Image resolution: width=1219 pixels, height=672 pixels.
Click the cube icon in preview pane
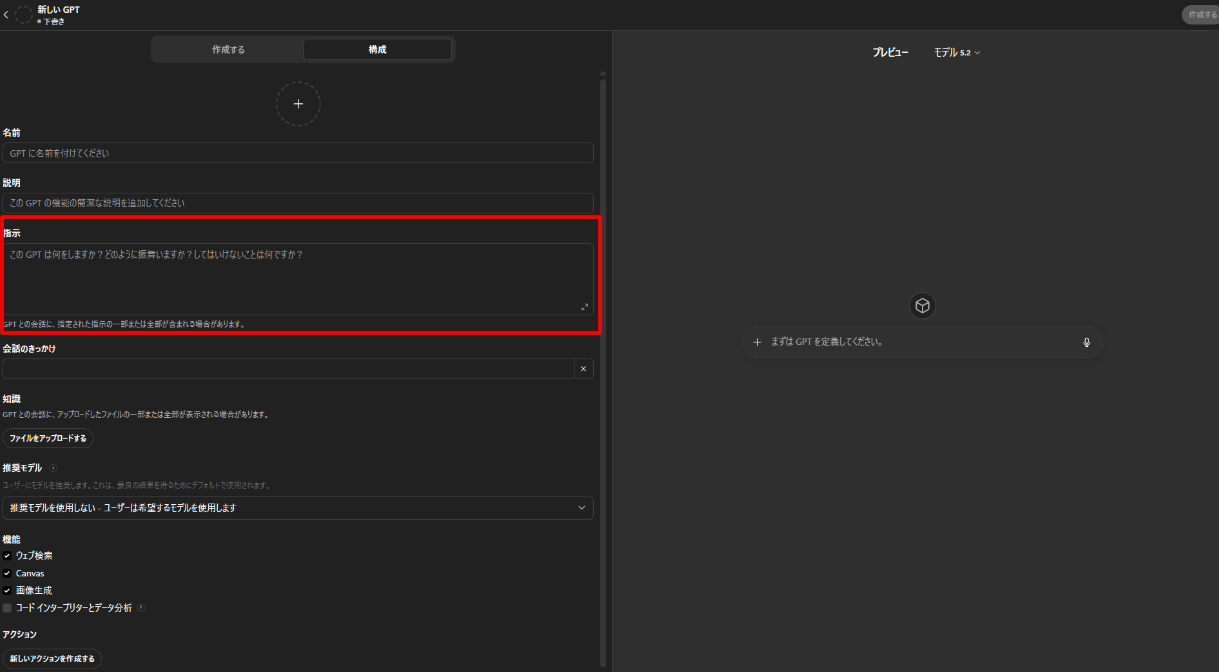coord(923,306)
